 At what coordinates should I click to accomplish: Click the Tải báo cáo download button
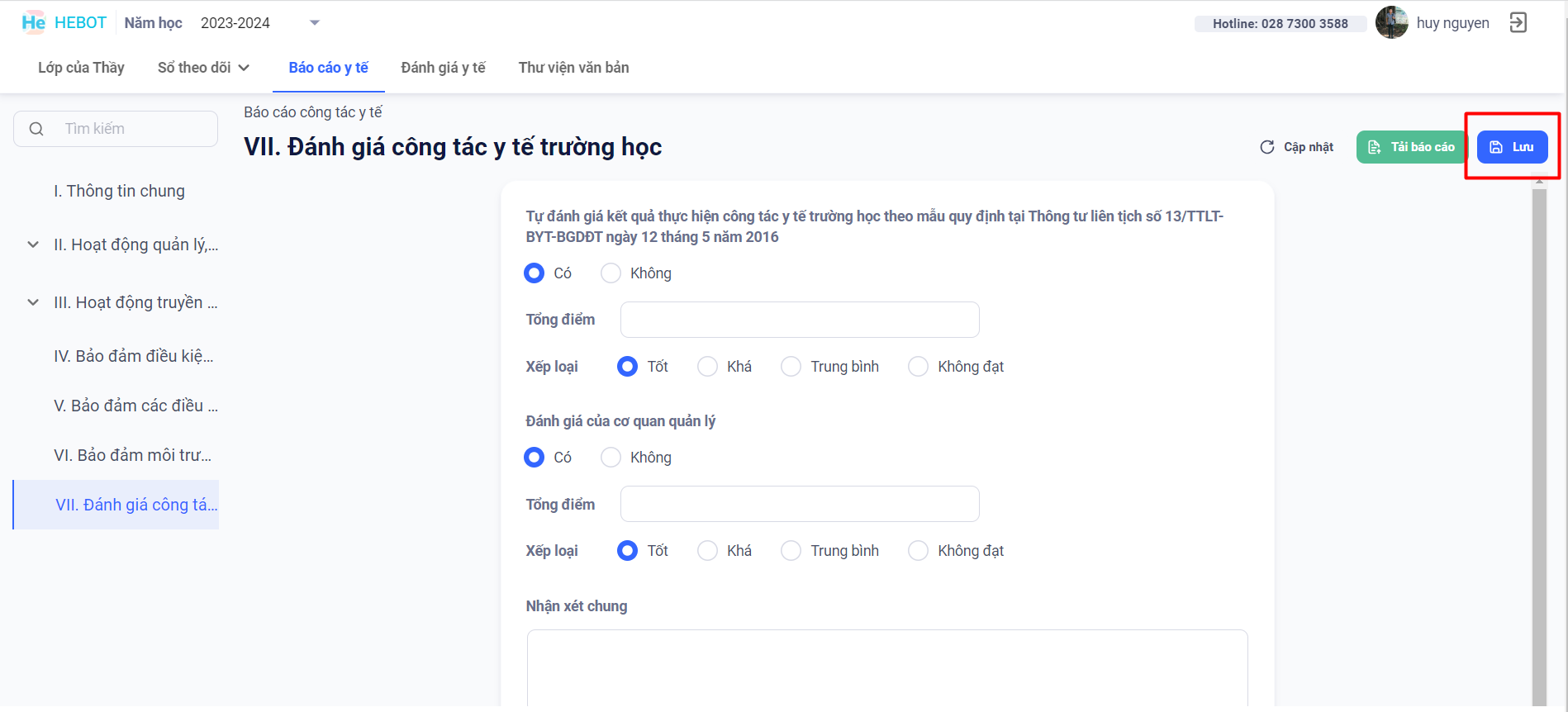pos(1411,147)
